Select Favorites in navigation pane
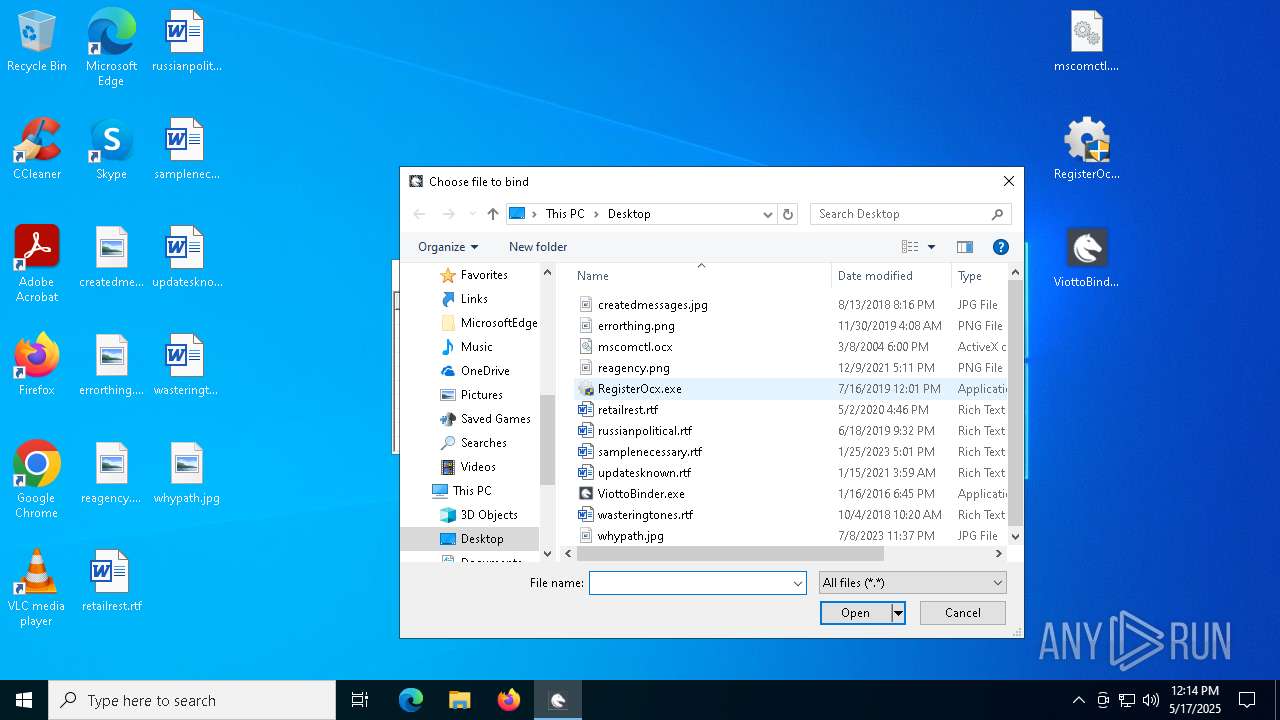1280x720 pixels. (484, 275)
